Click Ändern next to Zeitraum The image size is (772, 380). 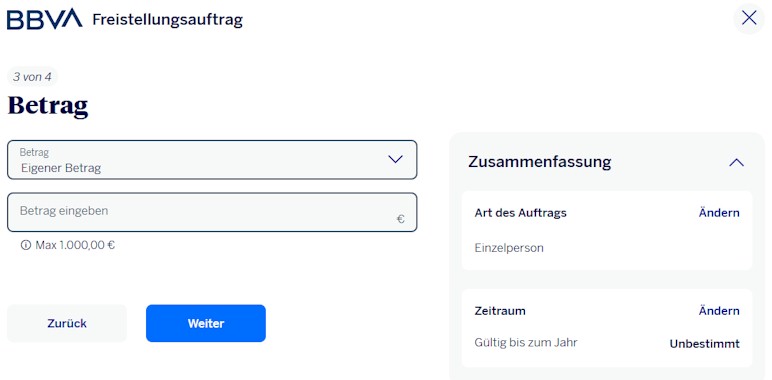(719, 311)
